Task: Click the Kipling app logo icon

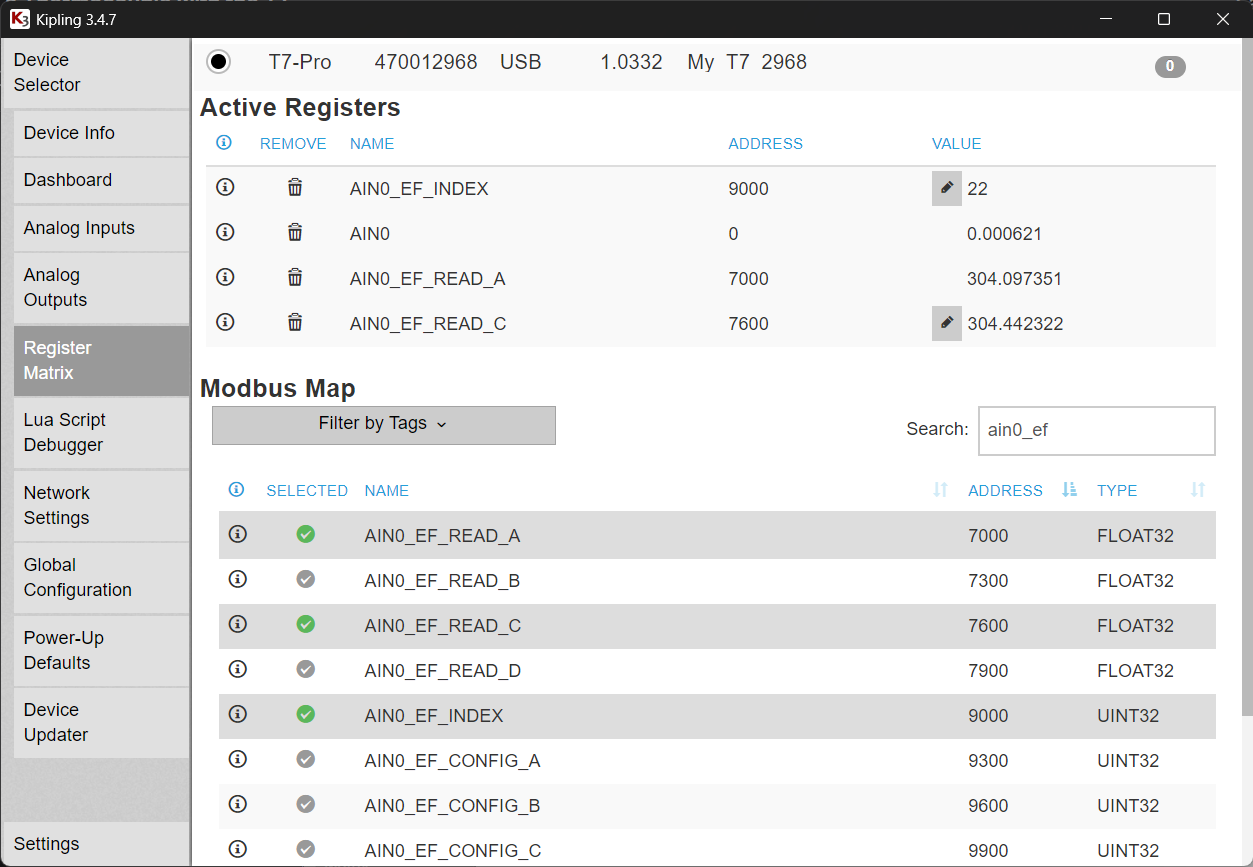Action: click(19, 19)
